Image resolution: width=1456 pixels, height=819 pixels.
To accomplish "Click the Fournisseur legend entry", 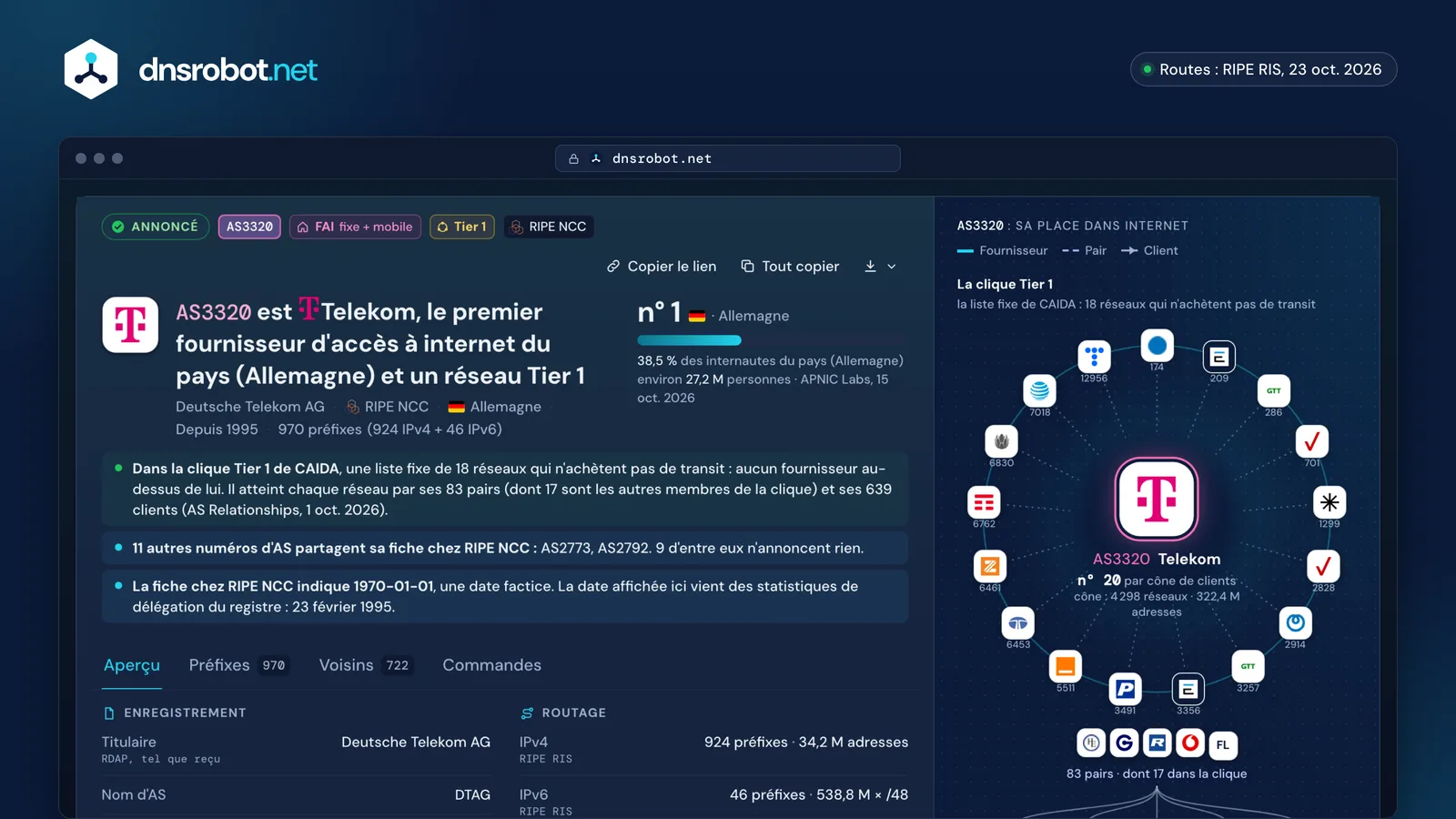I will point(1003,250).
